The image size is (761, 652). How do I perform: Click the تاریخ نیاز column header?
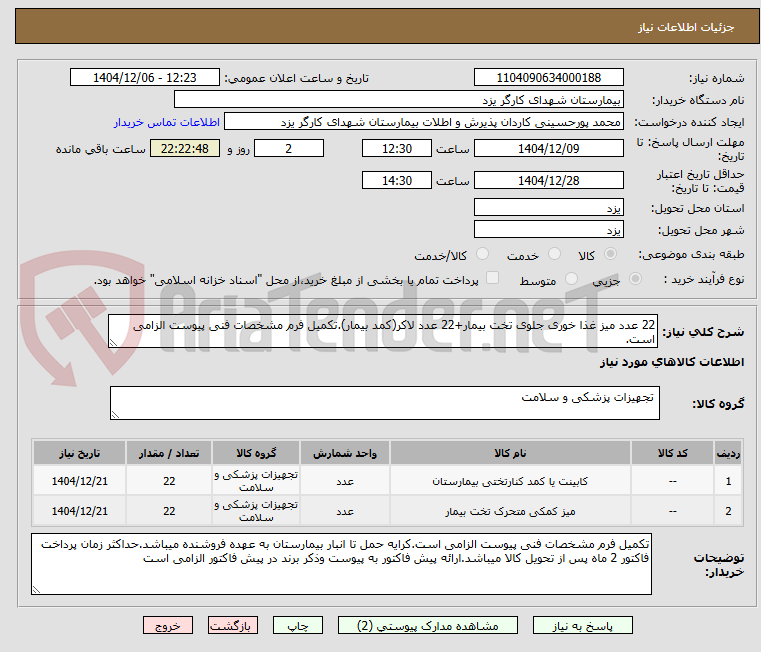pos(80,453)
